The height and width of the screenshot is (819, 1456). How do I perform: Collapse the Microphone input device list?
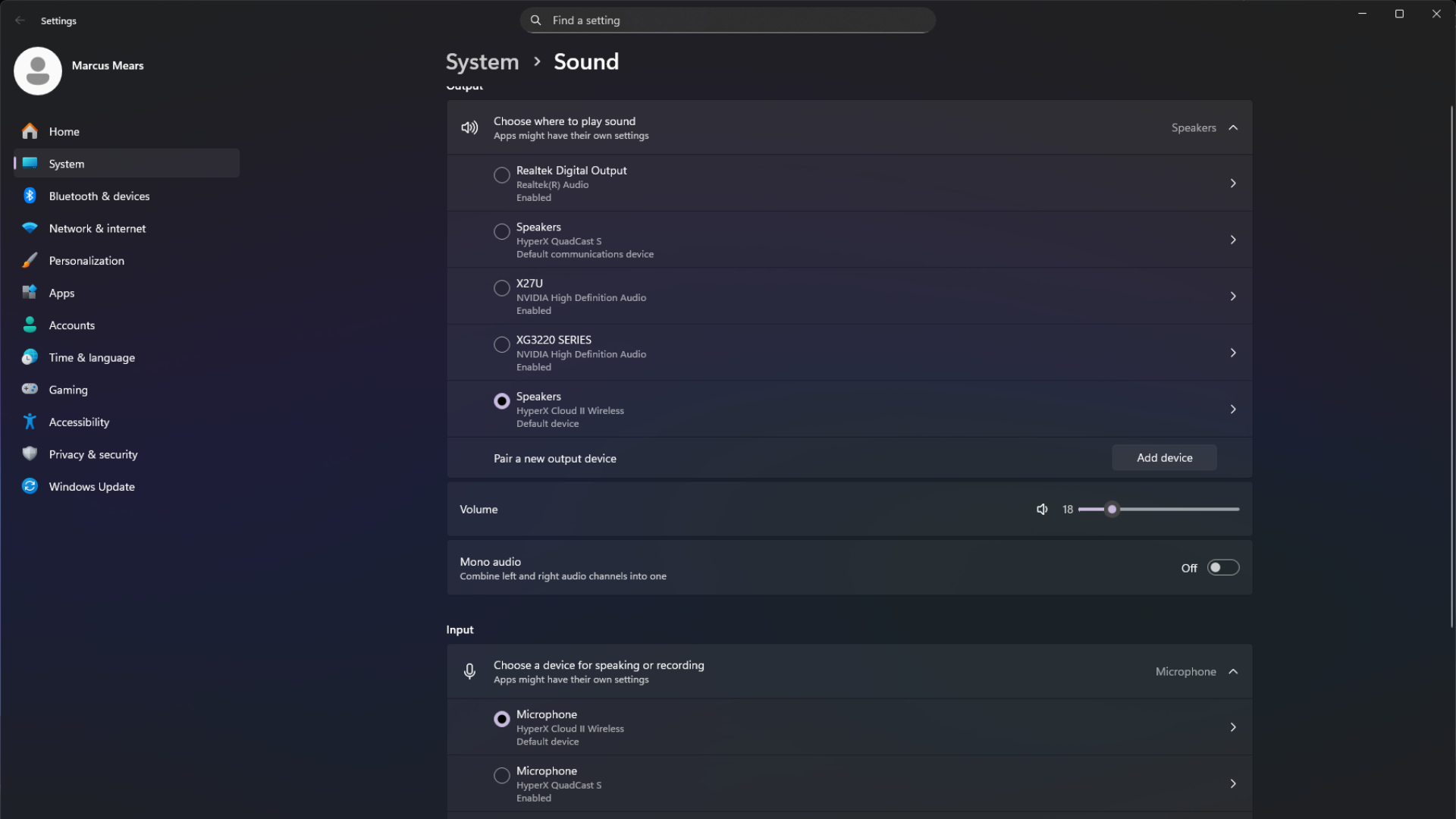1233,671
